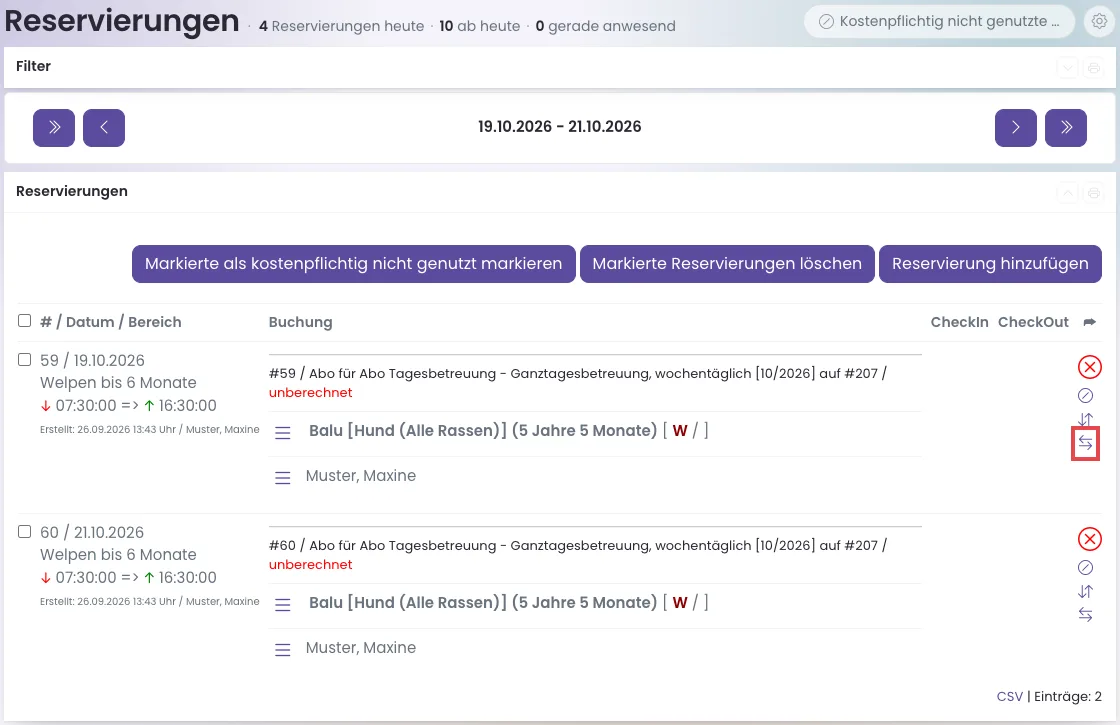Screen dimensions: 1120x725
Task: Delete reservation 60 with the red X
Action: pos(1089,539)
